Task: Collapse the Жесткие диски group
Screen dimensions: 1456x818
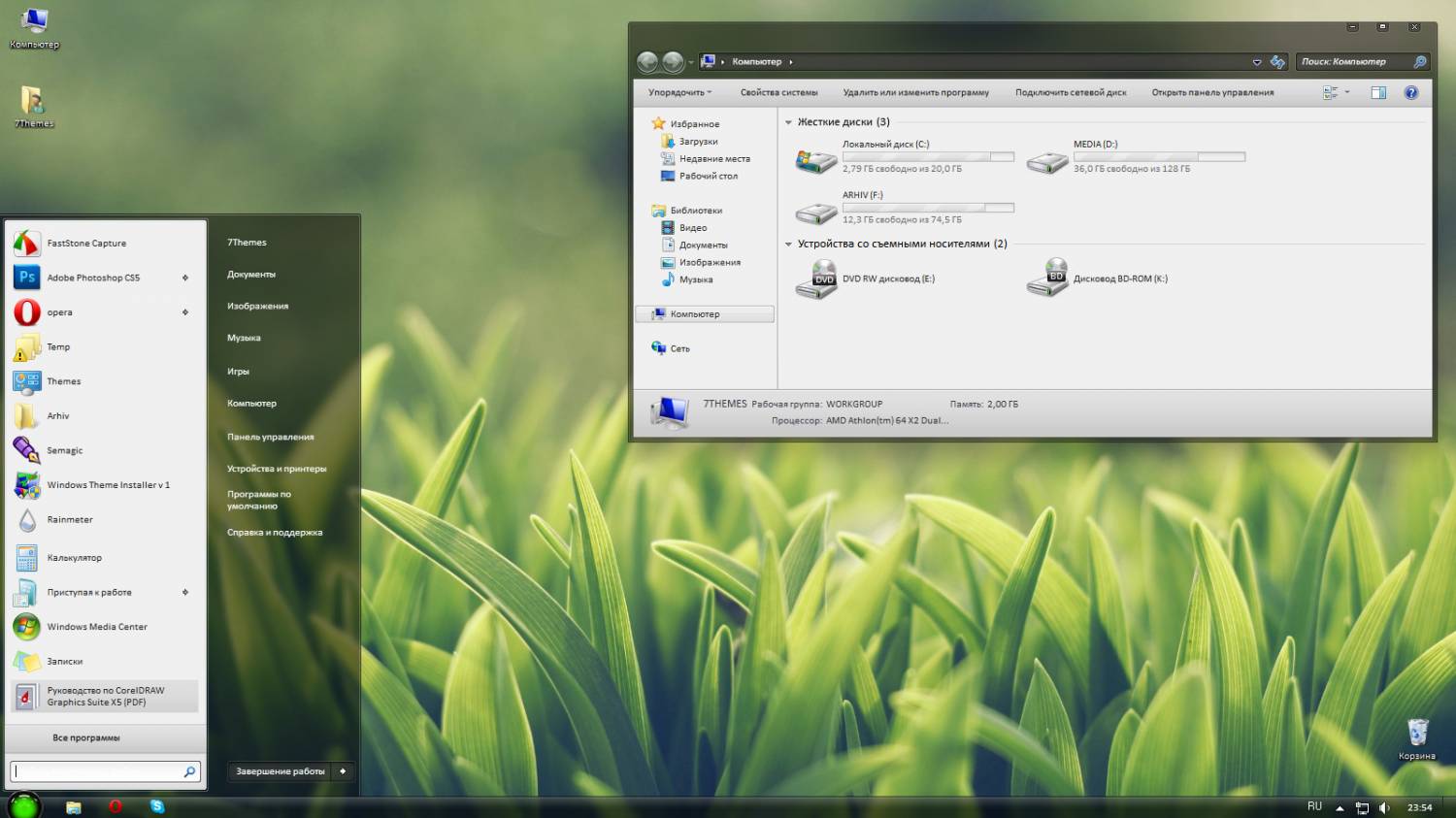Action: point(788,122)
